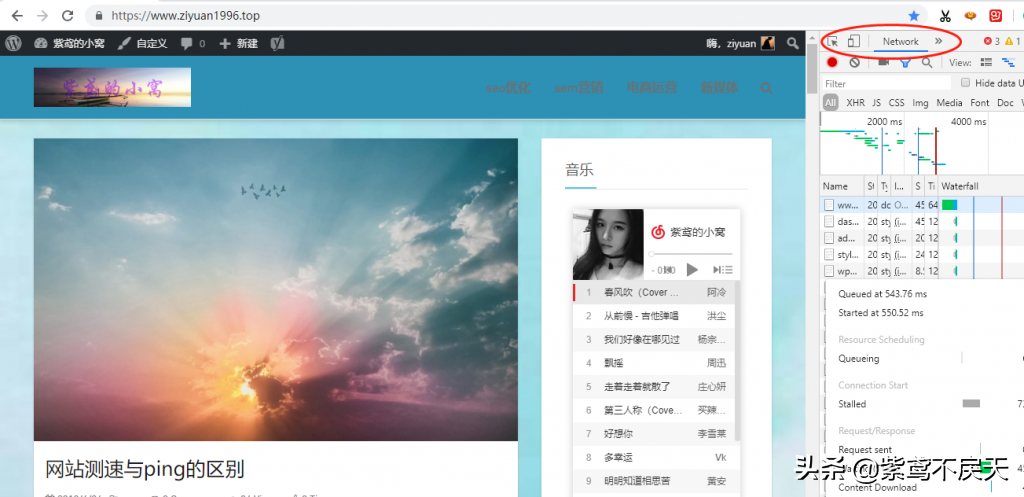Filter requests by All
Screen dimensions: 1024x497
pos(830,103)
